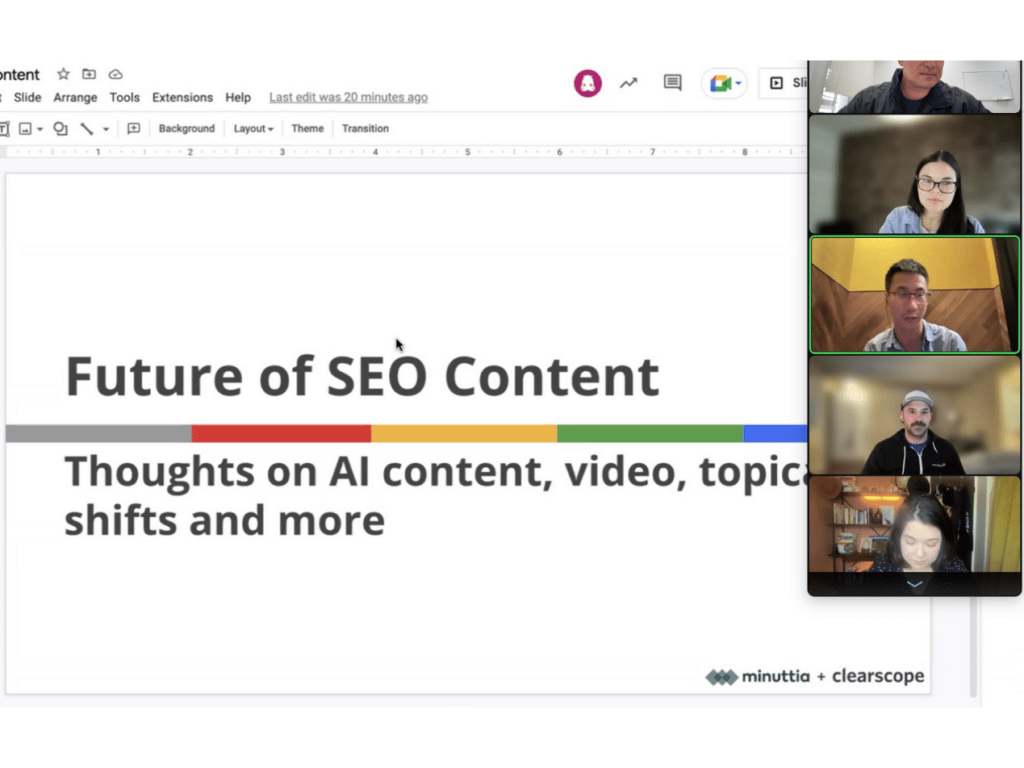Check the cloud save status icon
This screenshot has width=1024, height=768.
point(115,74)
